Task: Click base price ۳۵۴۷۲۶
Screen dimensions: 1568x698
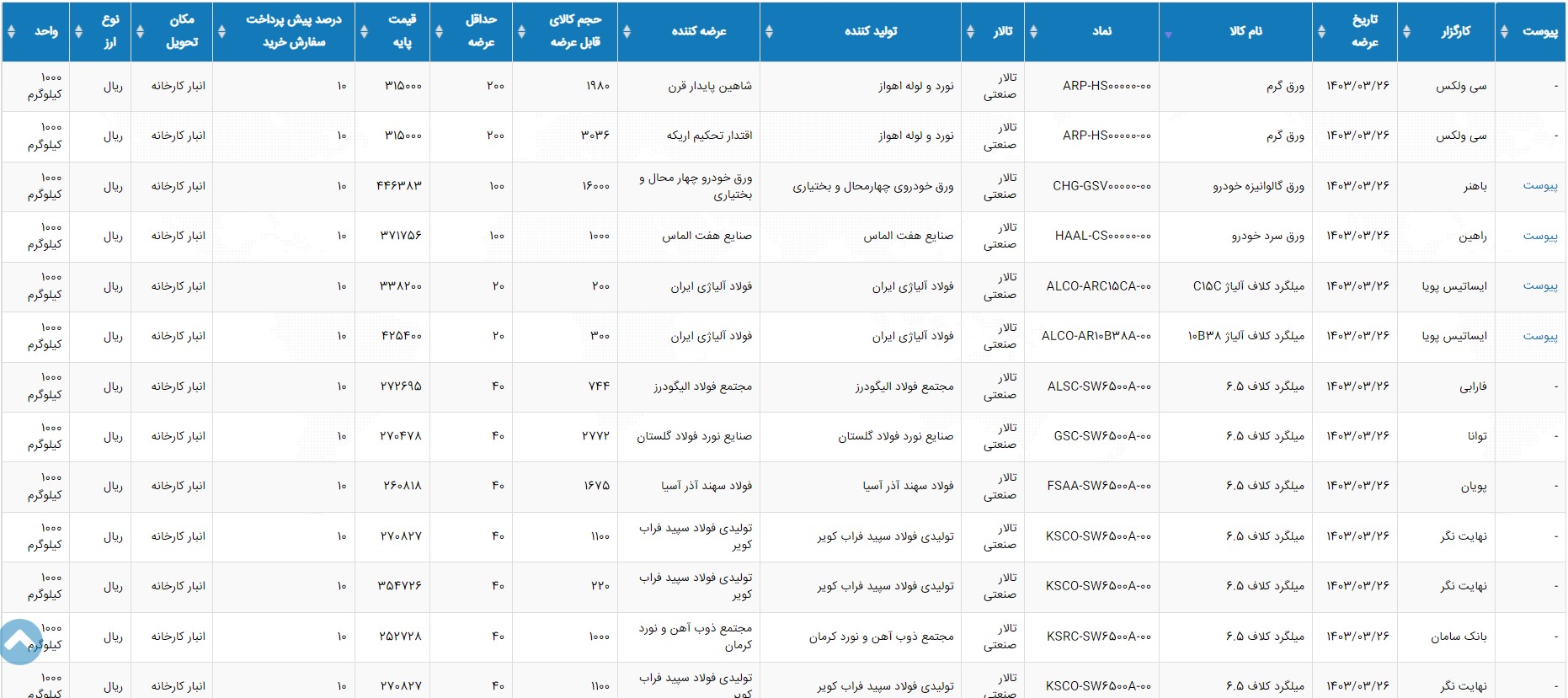Action: coord(400,586)
